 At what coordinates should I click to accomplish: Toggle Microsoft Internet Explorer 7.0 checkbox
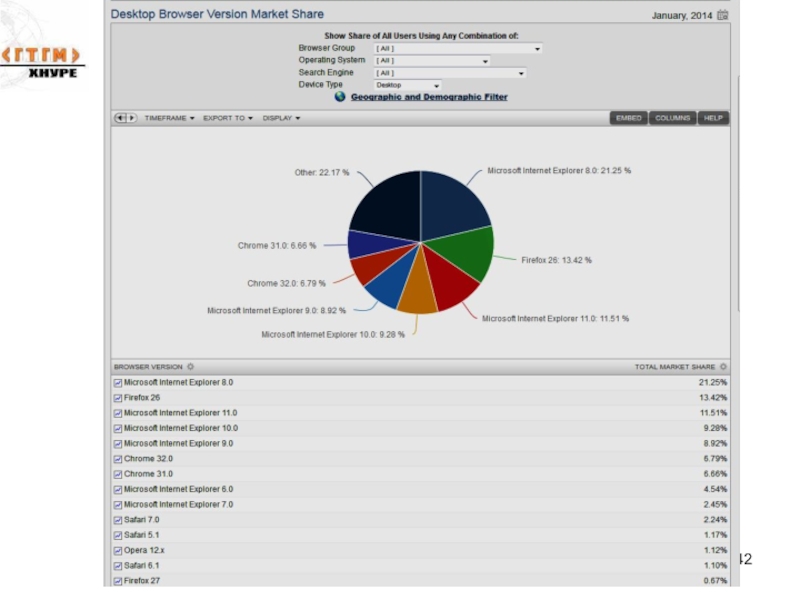point(118,505)
